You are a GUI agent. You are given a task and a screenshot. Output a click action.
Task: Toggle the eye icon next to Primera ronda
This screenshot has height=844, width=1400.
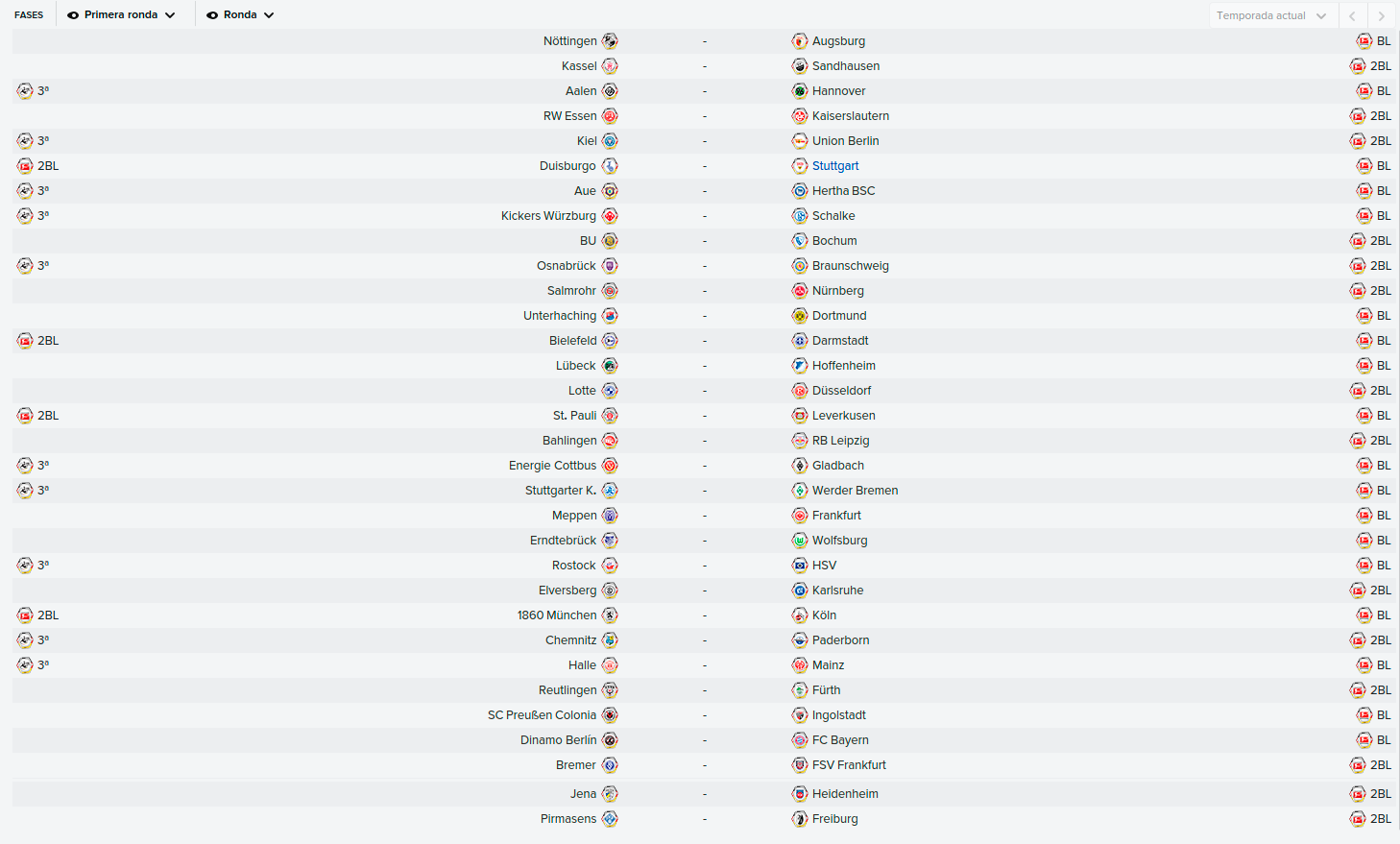(73, 15)
